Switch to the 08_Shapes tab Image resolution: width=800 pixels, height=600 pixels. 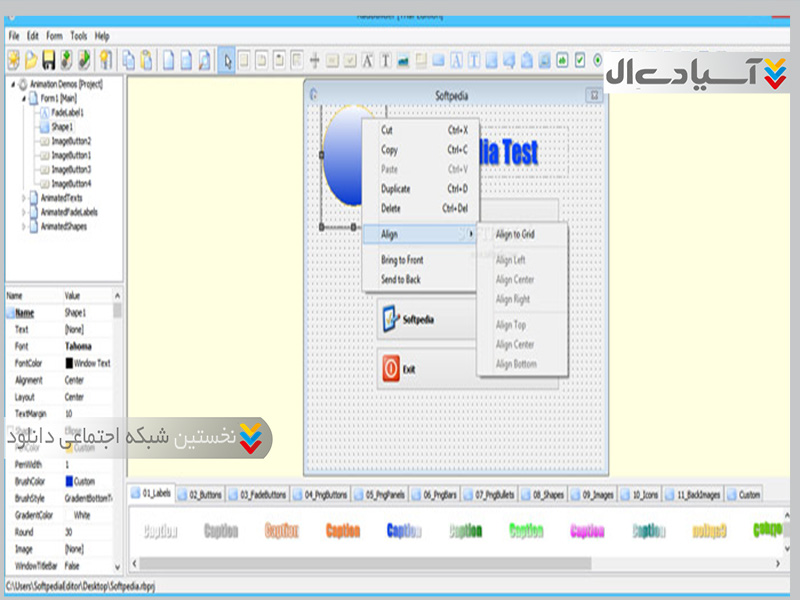[x=543, y=494]
